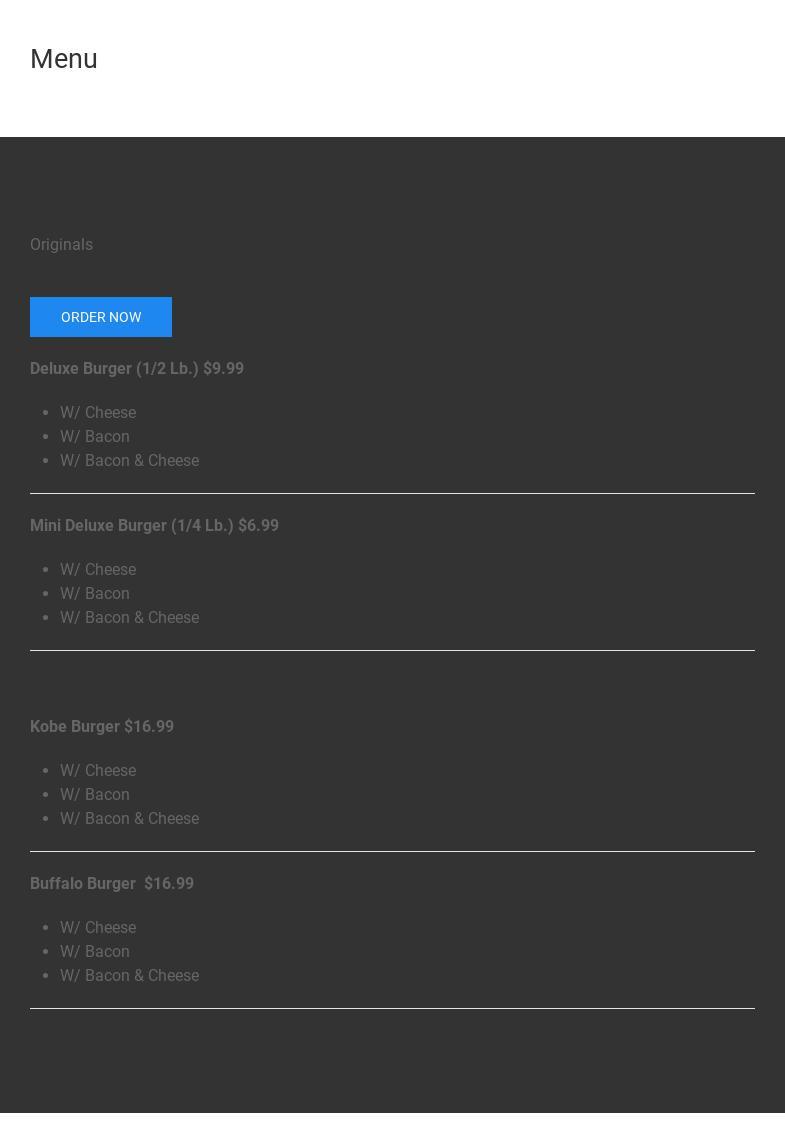Pick W/ Bacon & Cheese under Buffalo Burger
Viewport: 785px width, 1124px height.
click(x=130, y=975)
